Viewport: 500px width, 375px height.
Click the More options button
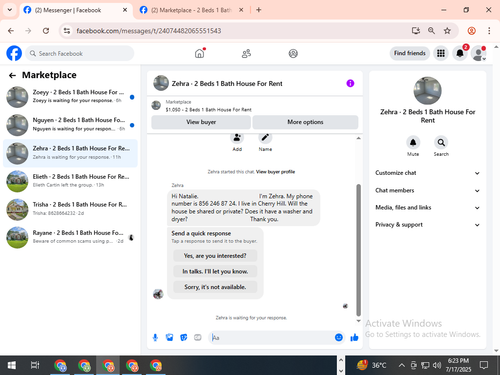305,122
